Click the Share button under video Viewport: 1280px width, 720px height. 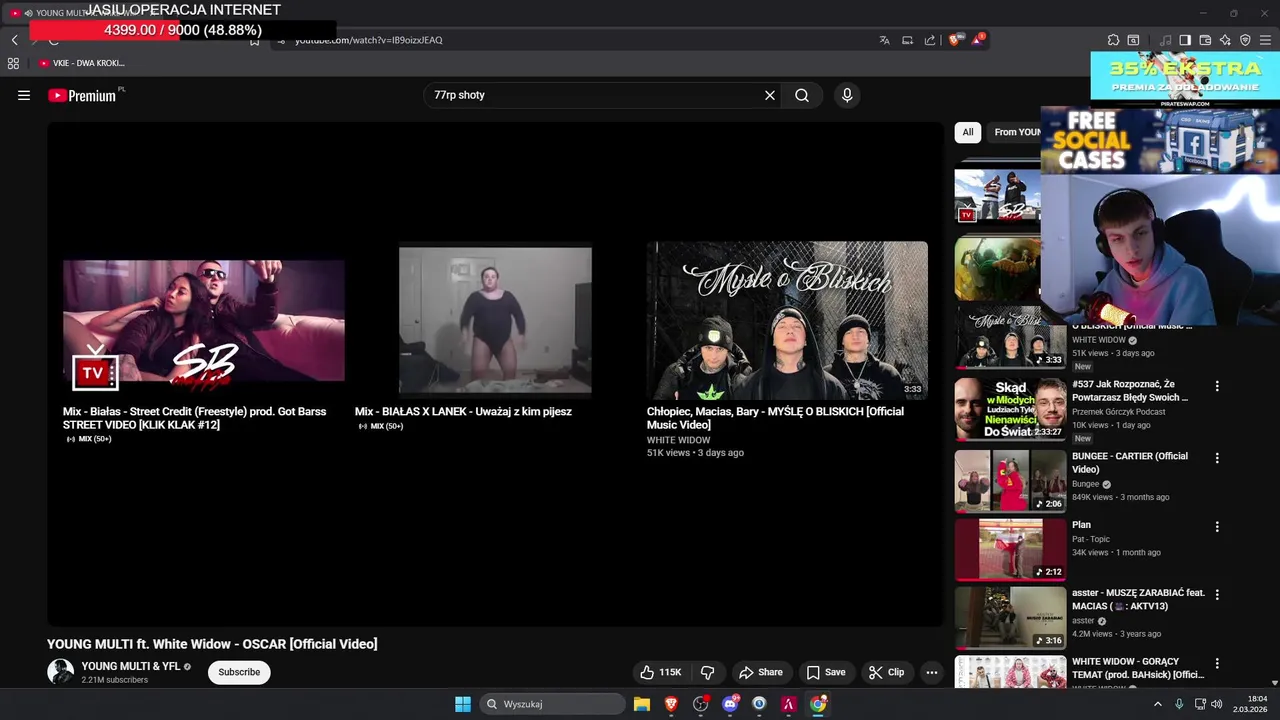click(760, 672)
